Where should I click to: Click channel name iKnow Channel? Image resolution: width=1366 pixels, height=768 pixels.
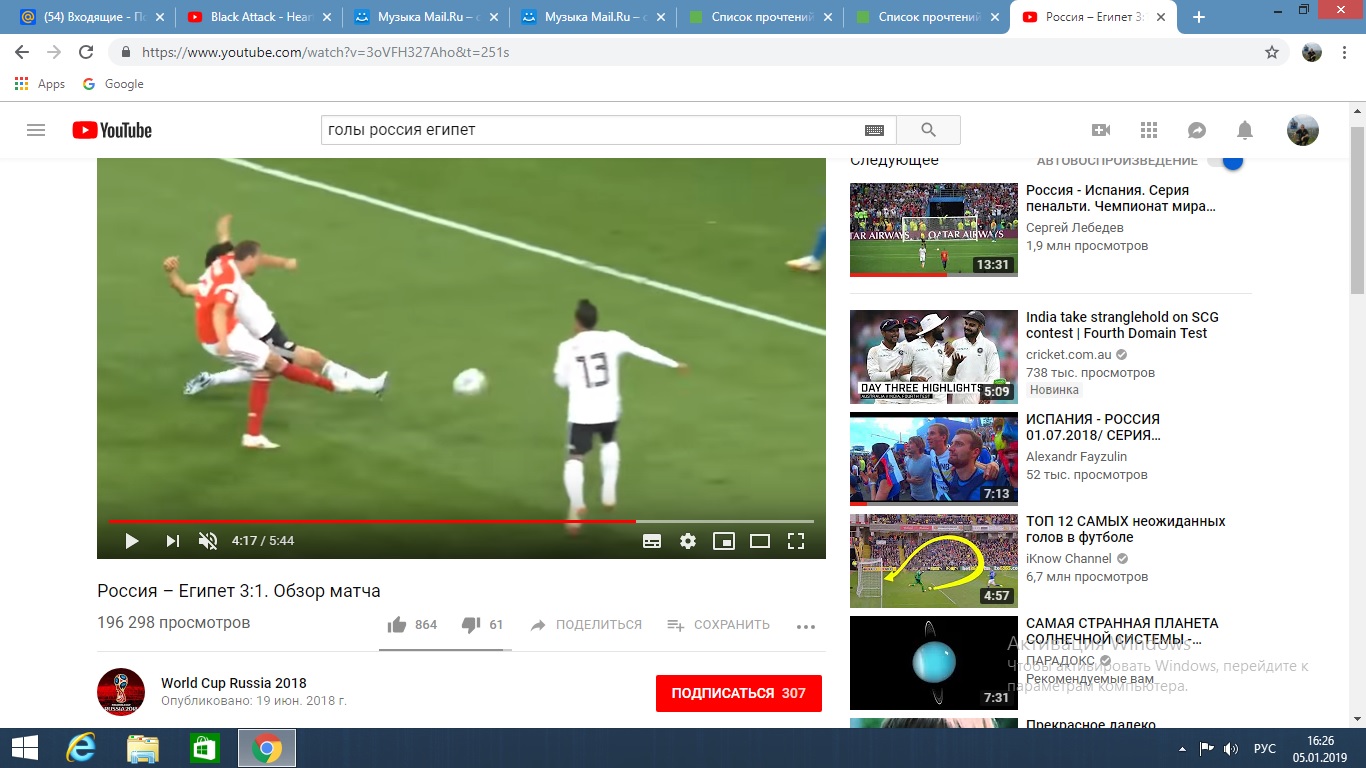click(x=1069, y=559)
